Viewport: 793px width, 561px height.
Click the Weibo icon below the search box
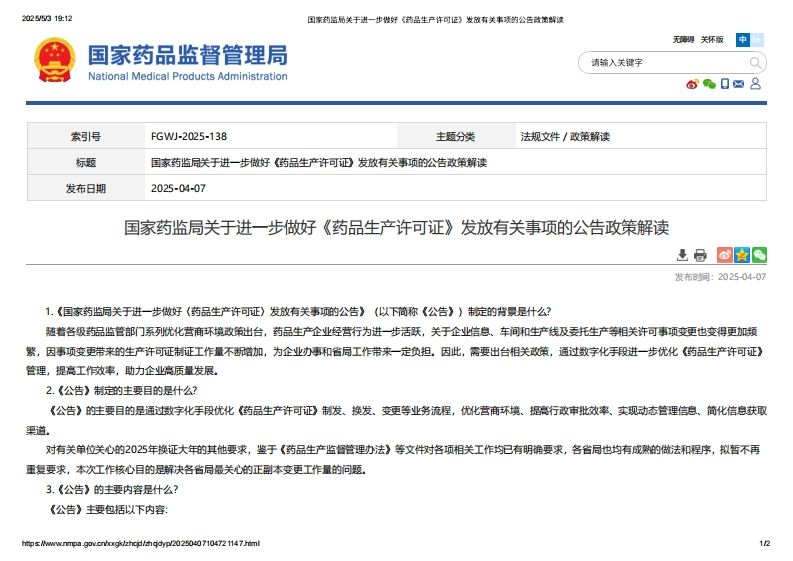692,84
